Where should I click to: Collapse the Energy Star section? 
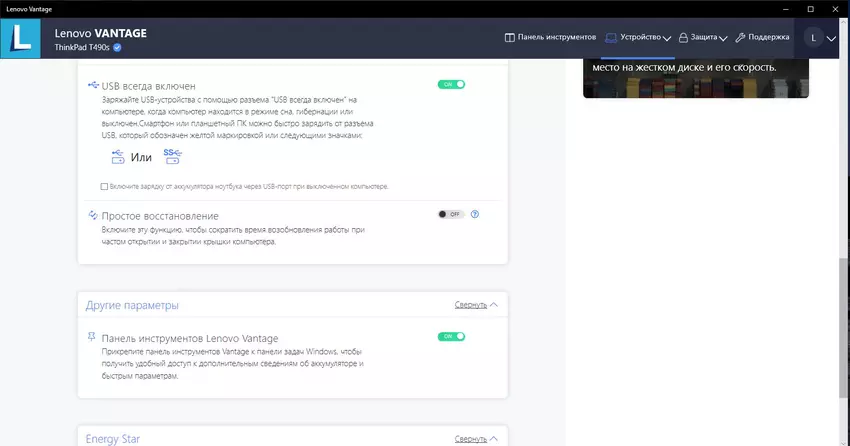476,438
